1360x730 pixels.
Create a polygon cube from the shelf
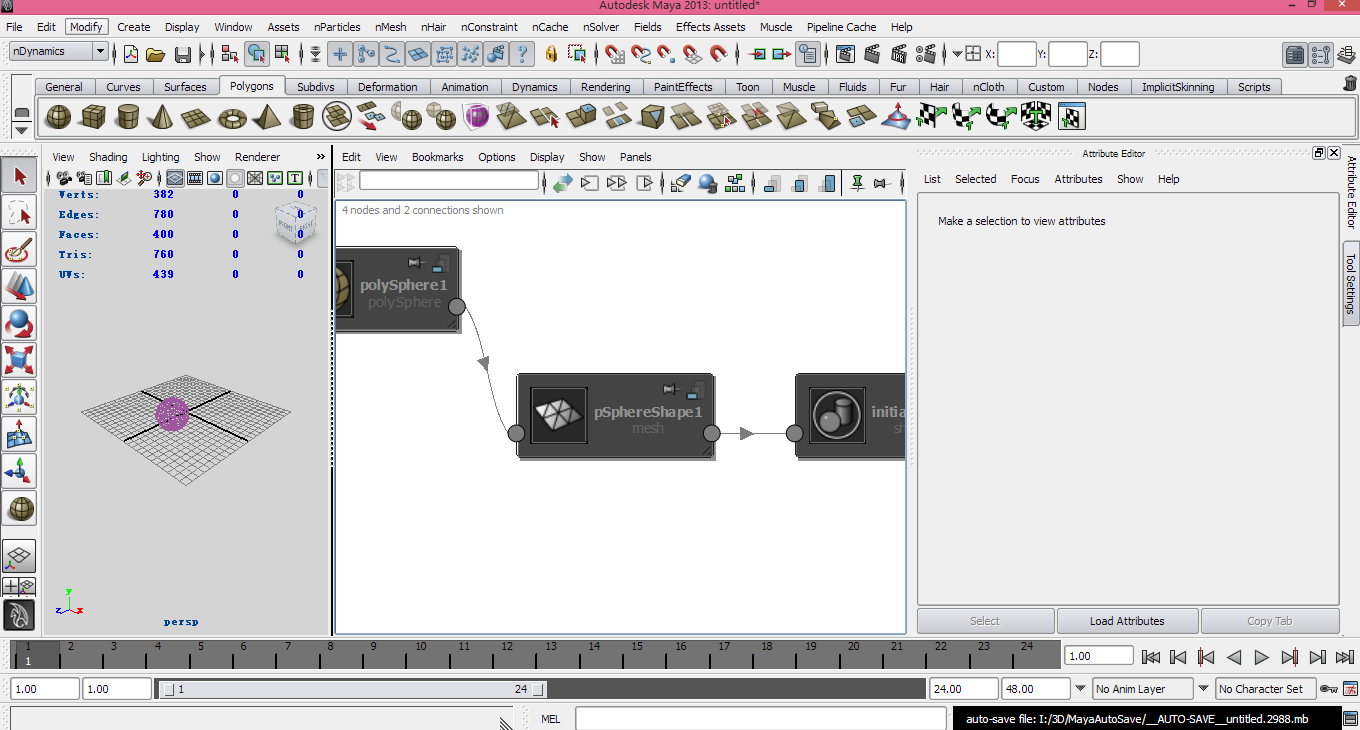94,118
